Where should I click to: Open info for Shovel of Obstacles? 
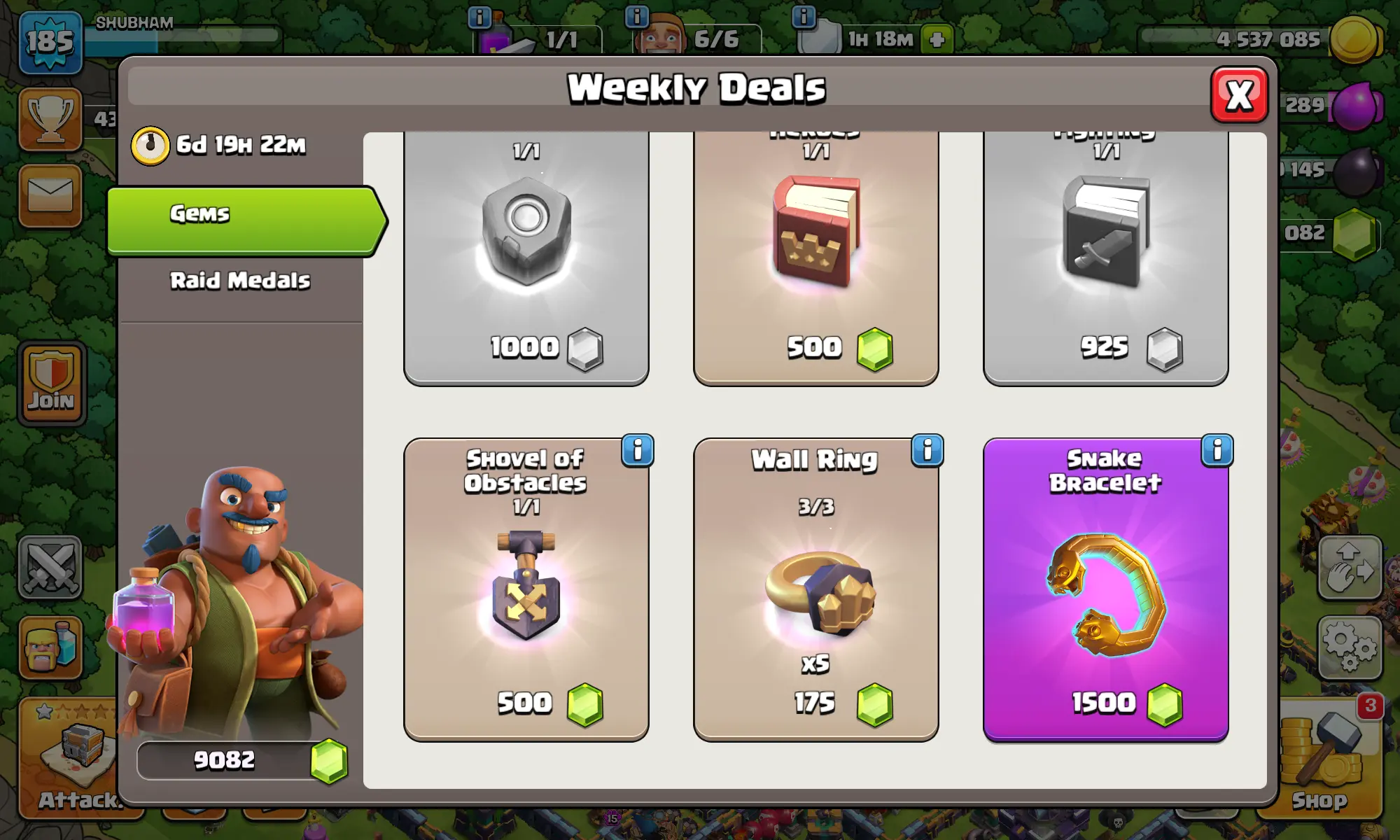[637, 451]
